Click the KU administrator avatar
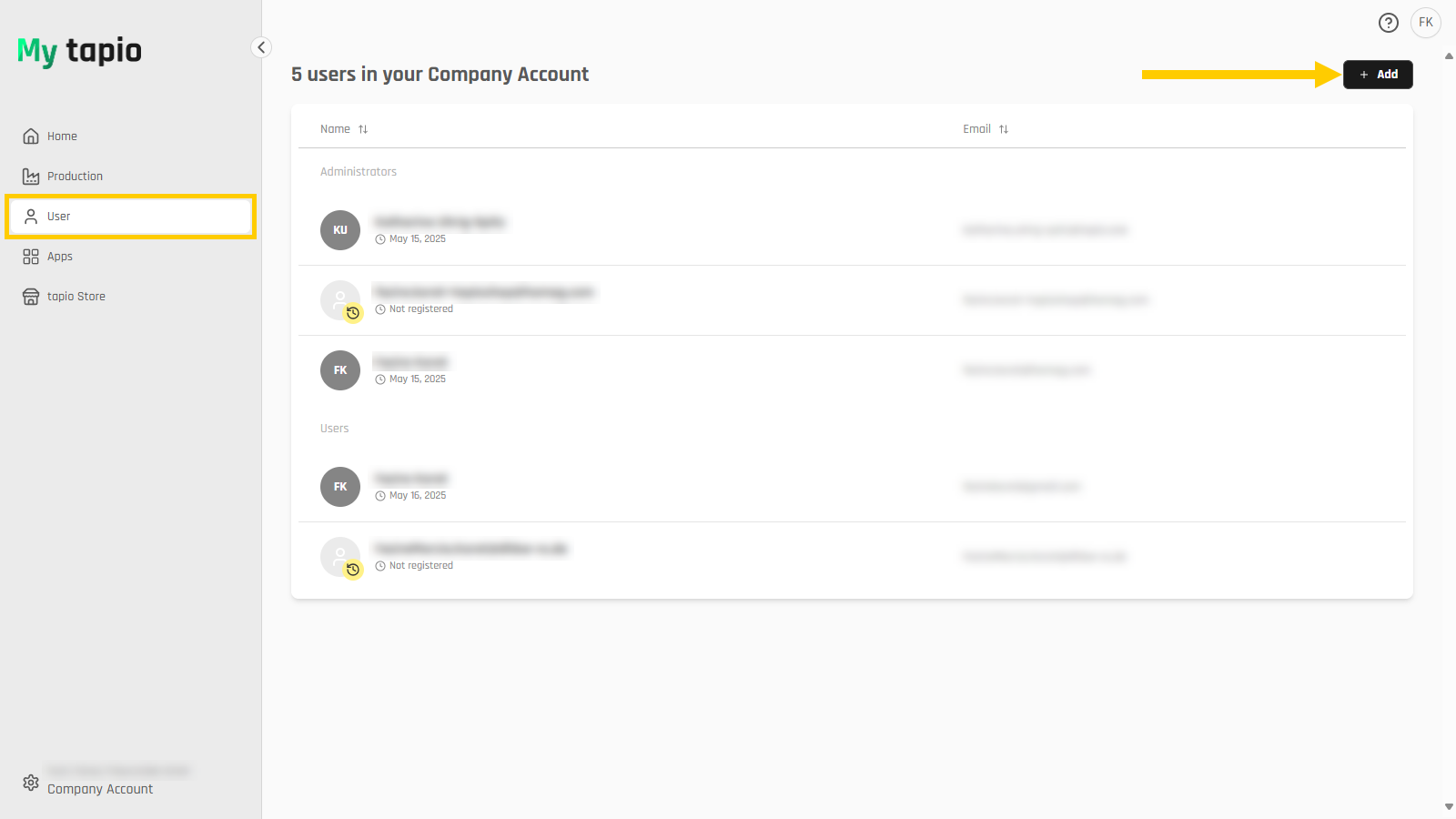The image size is (1456, 819). [x=340, y=230]
